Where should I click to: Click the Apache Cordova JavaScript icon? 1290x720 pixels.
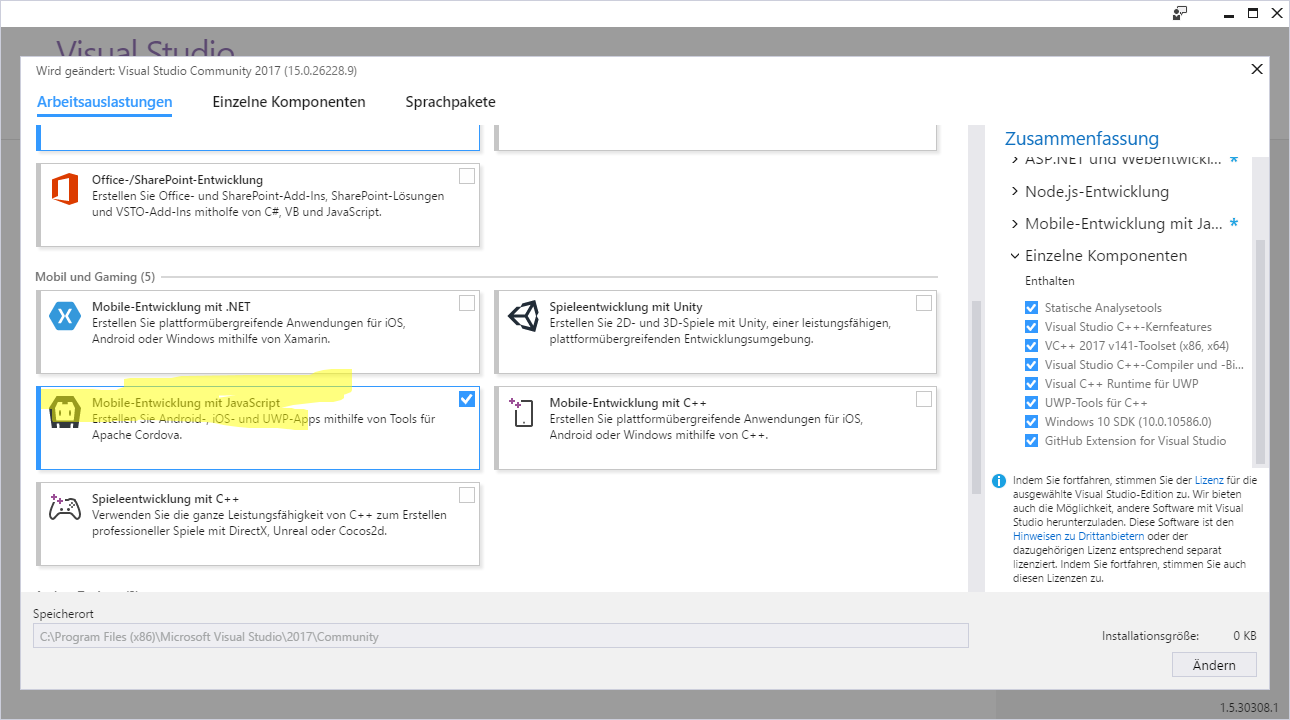click(x=65, y=413)
